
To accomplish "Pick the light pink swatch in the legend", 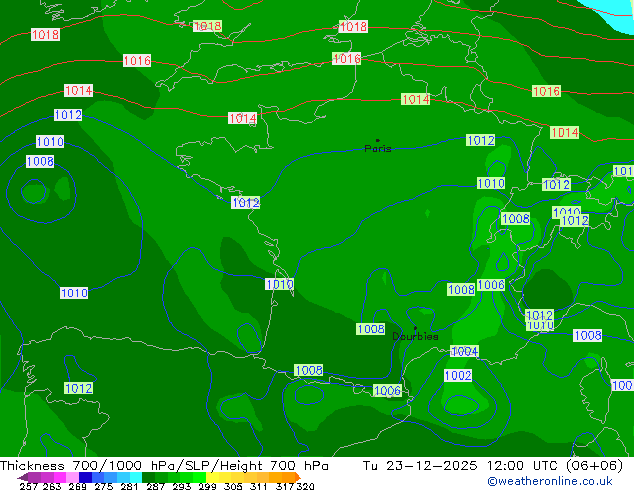I will pos(72,477).
